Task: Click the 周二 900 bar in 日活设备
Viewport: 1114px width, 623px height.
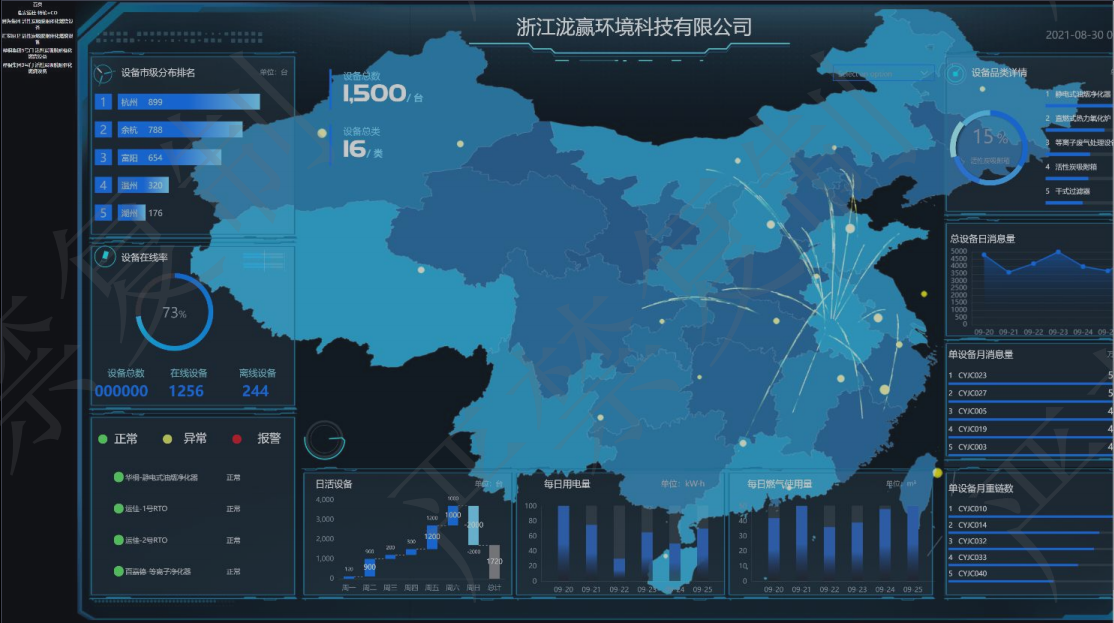Action: click(x=369, y=566)
